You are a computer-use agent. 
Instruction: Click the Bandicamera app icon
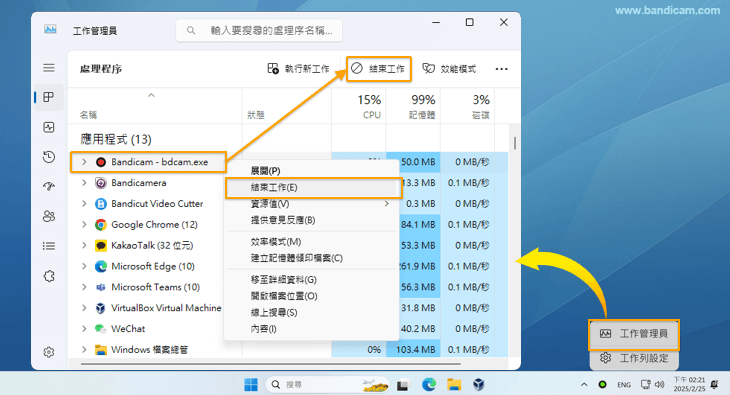click(101, 183)
